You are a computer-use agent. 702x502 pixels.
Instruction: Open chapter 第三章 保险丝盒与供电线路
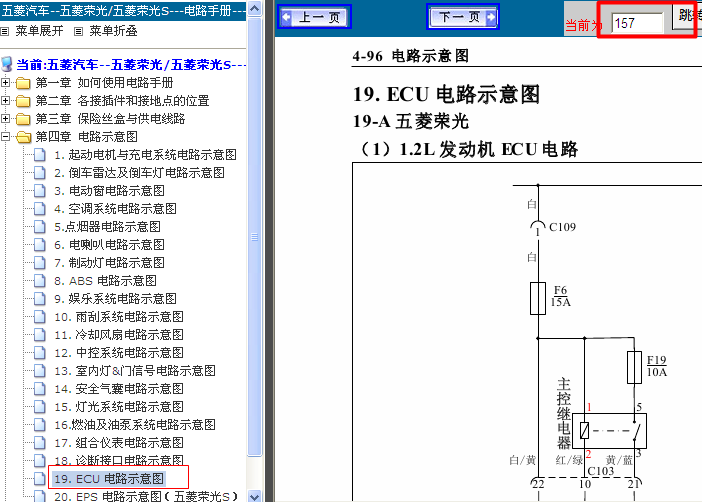pos(110,119)
